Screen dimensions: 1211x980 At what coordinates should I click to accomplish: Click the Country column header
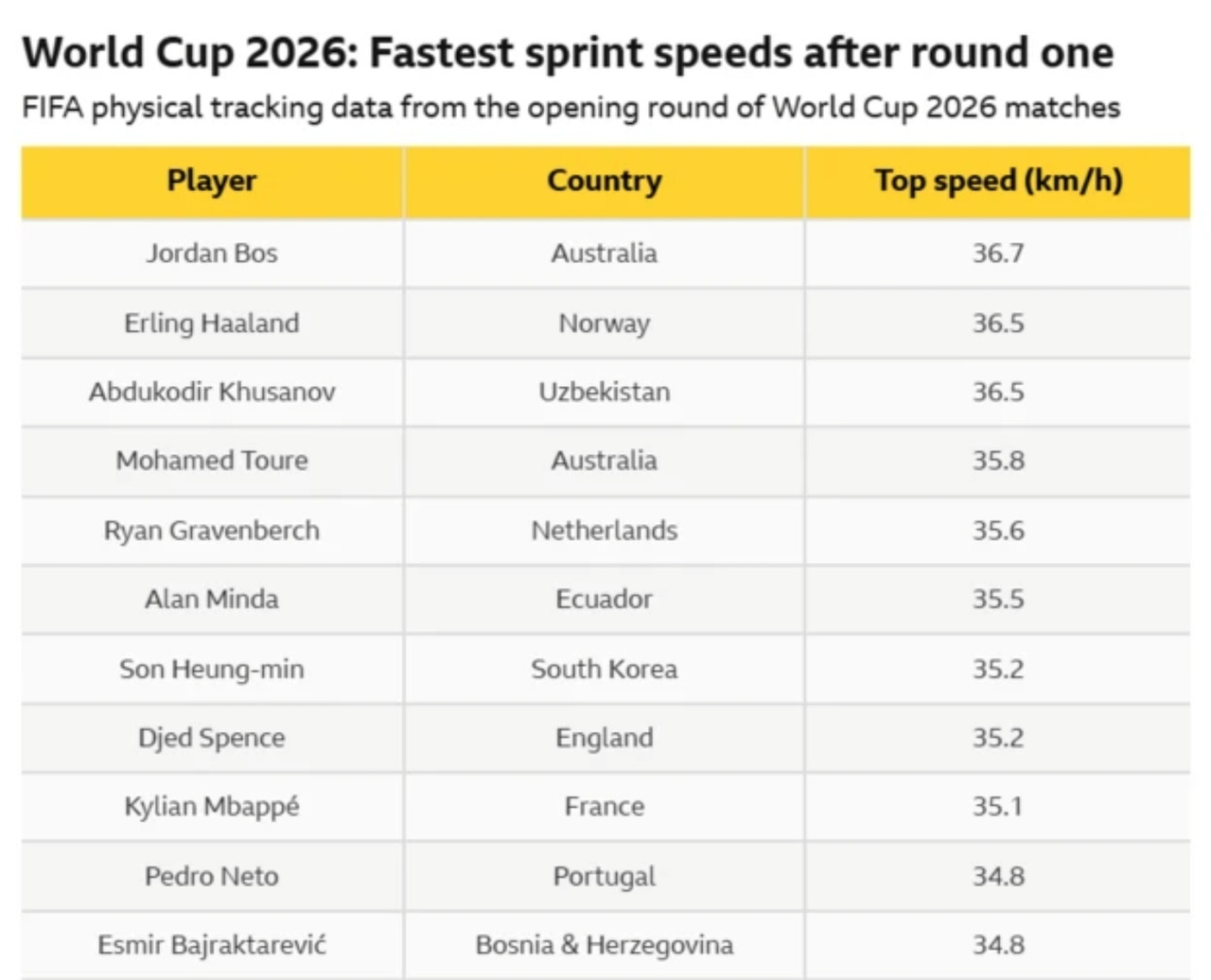(605, 181)
